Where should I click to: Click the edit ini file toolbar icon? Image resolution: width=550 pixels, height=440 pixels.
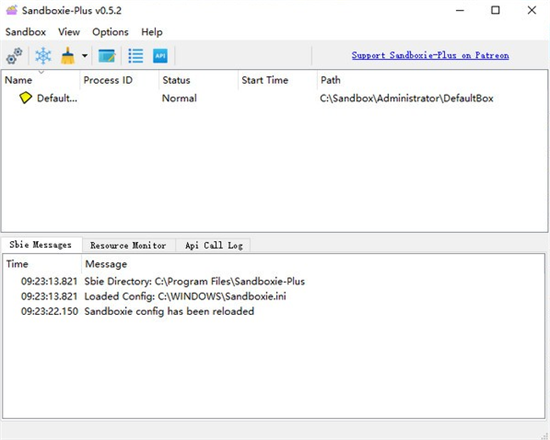click(x=107, y=56)
